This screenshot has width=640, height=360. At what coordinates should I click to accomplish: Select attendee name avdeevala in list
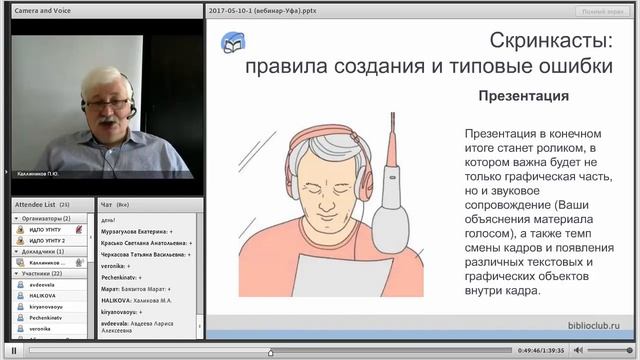(x=42, y=285)
